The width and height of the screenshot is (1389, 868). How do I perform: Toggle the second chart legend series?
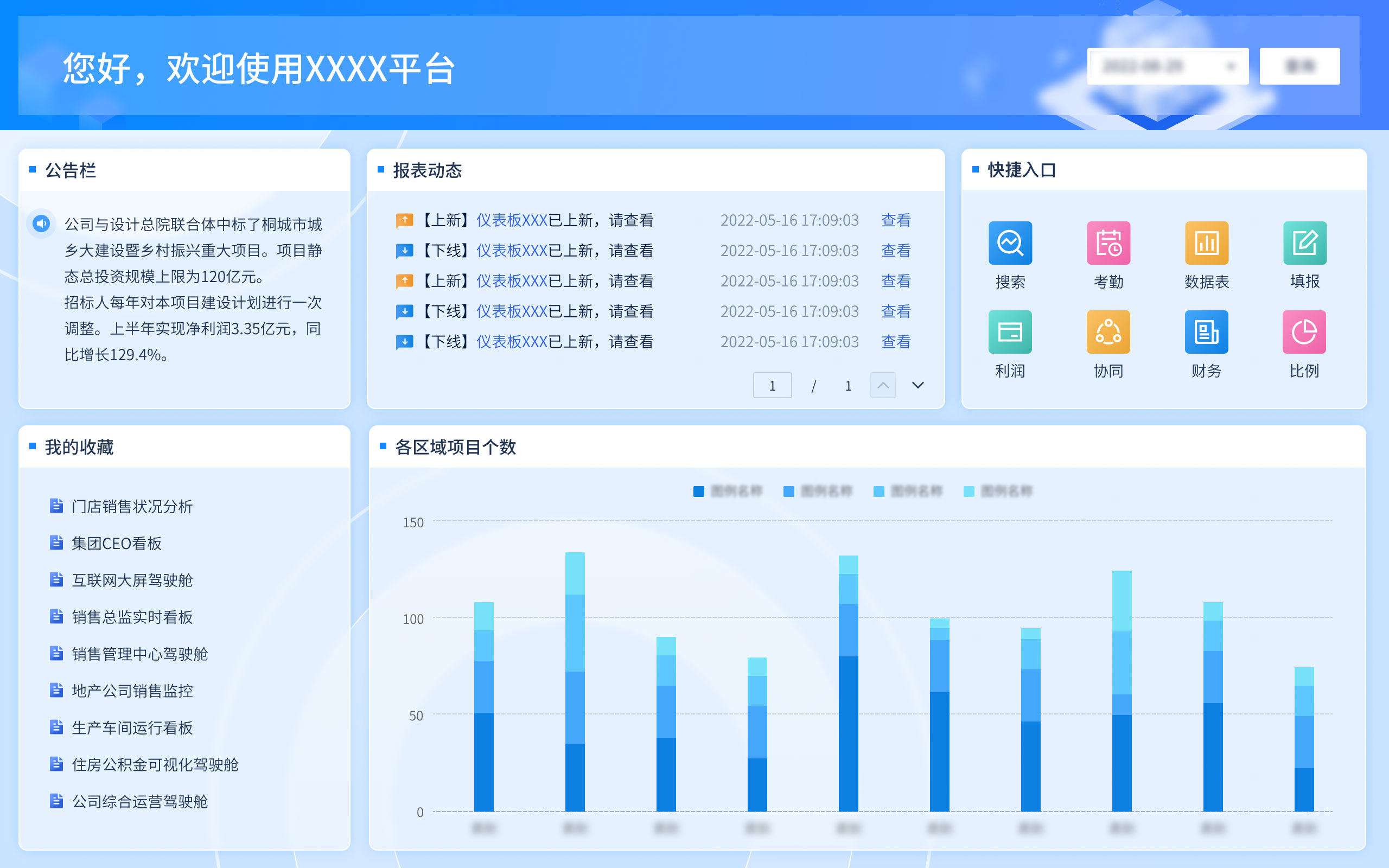click(x=817, y=492)
